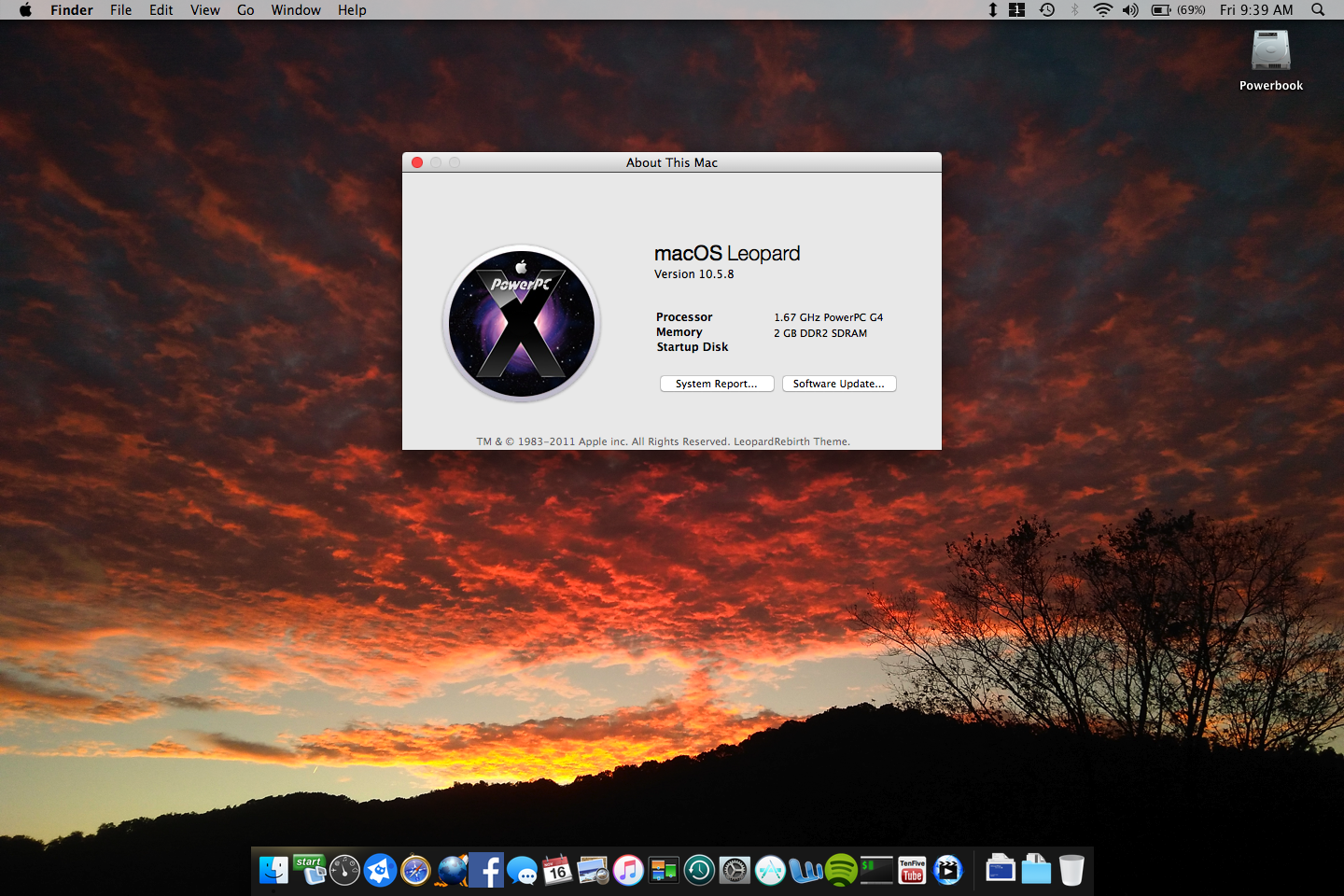
Task: Open the Spaces number 1 menu icon
Action: point(1017,9)
